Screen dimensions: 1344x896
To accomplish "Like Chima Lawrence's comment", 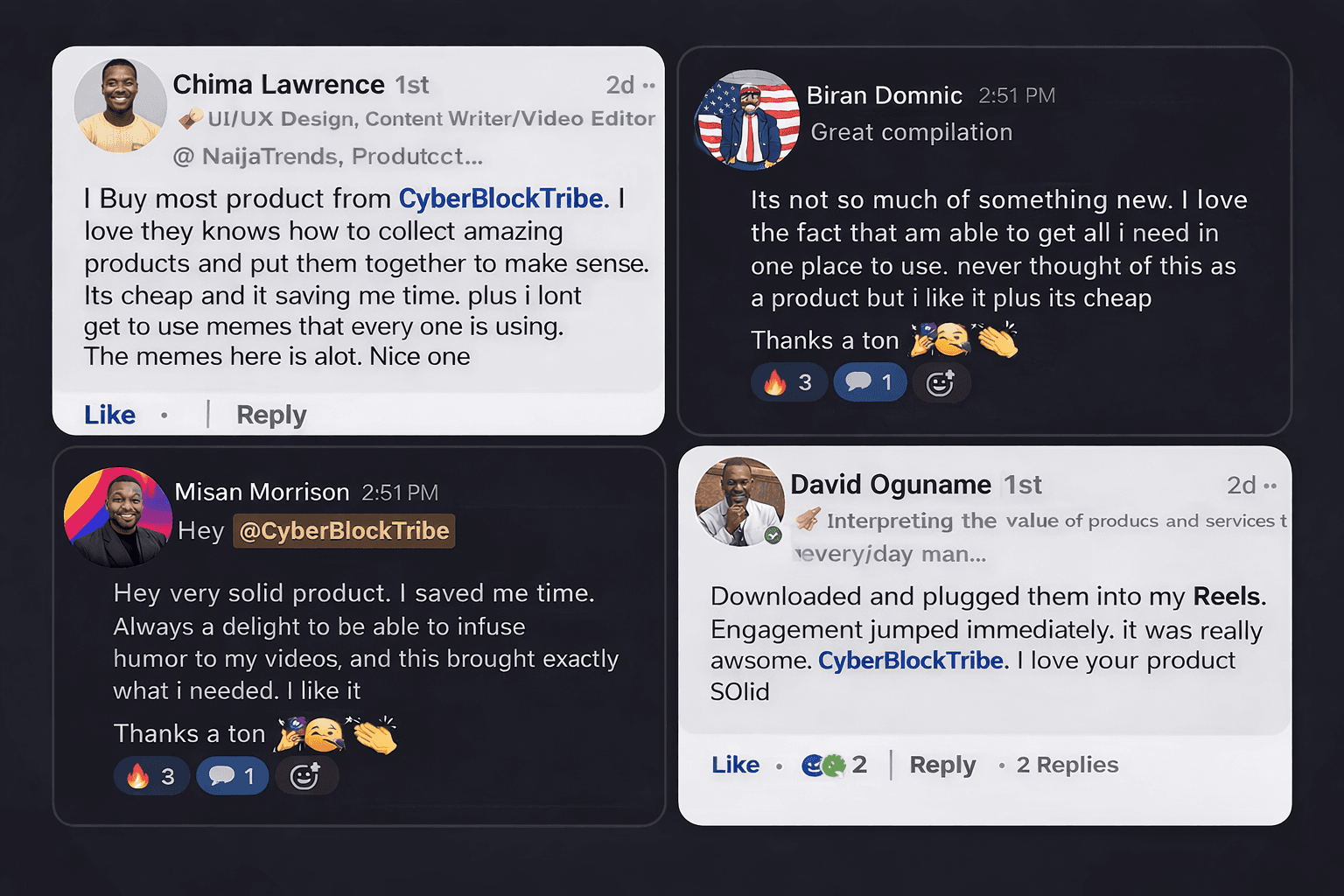I will coord(109,415).
